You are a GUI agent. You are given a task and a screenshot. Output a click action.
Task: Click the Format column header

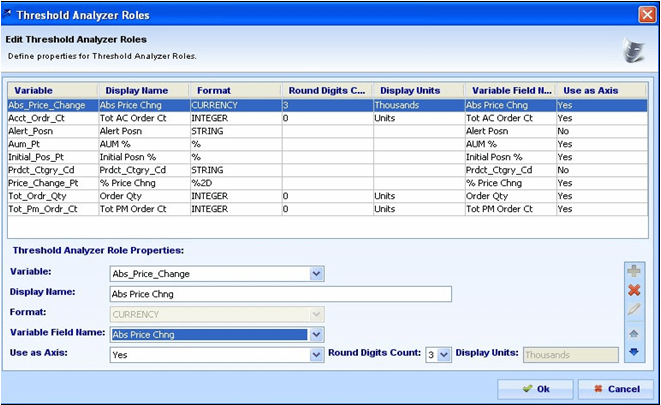pos(236,91)
